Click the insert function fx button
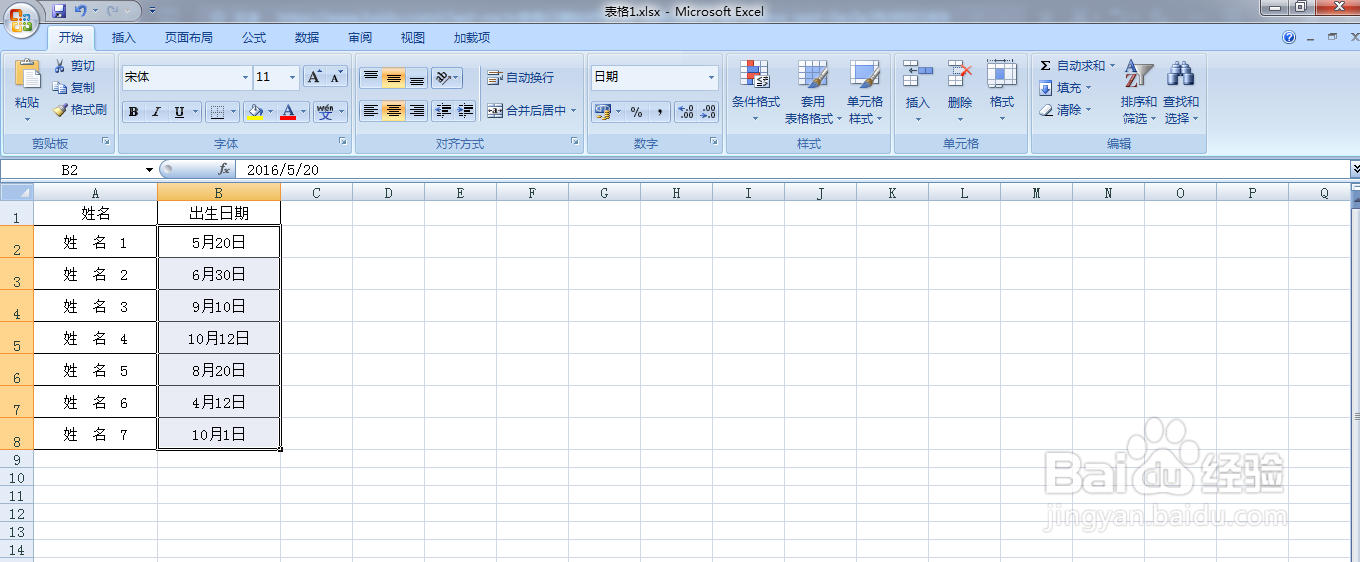This screenshot has height=562, width=1360. (x=224, y=170)
